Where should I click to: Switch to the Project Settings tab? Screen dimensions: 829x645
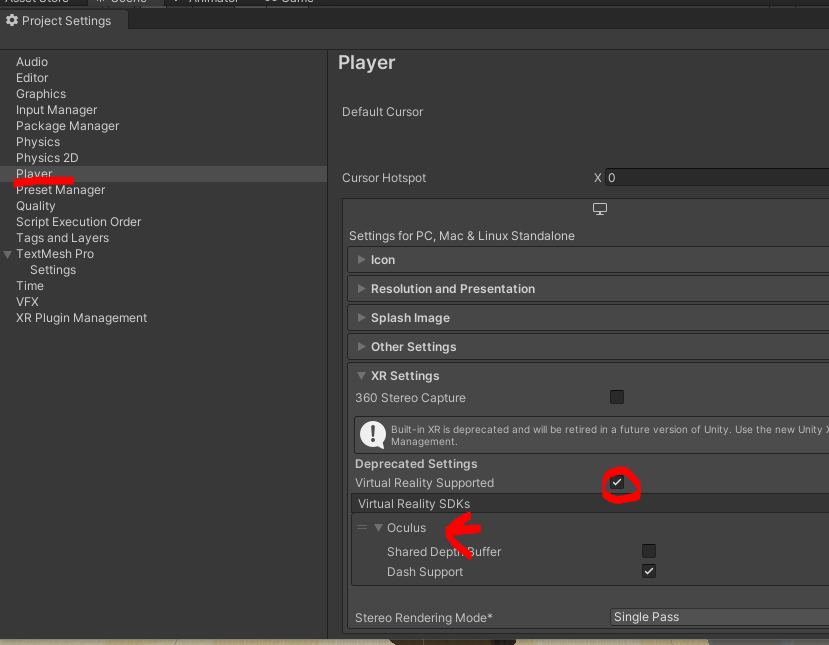[63, 21]
